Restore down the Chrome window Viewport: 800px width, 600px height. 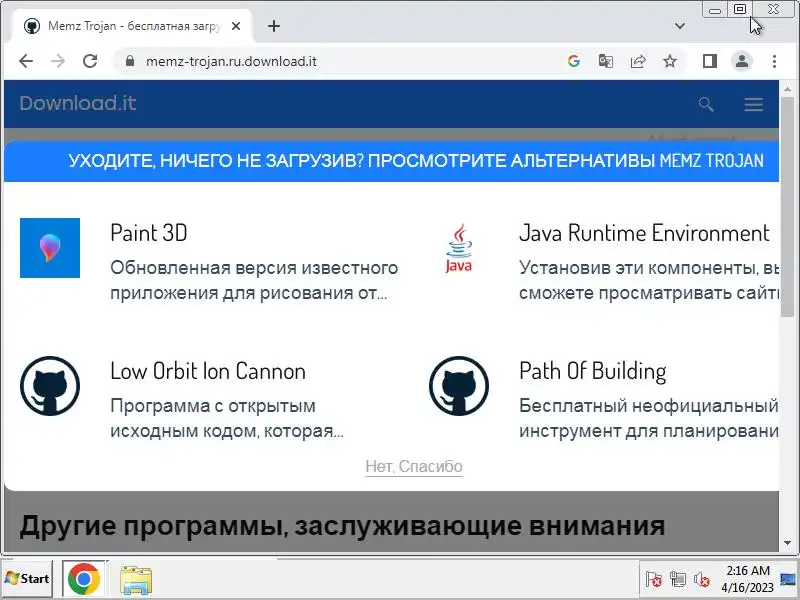pyautogui.click(x=740, y=9)
